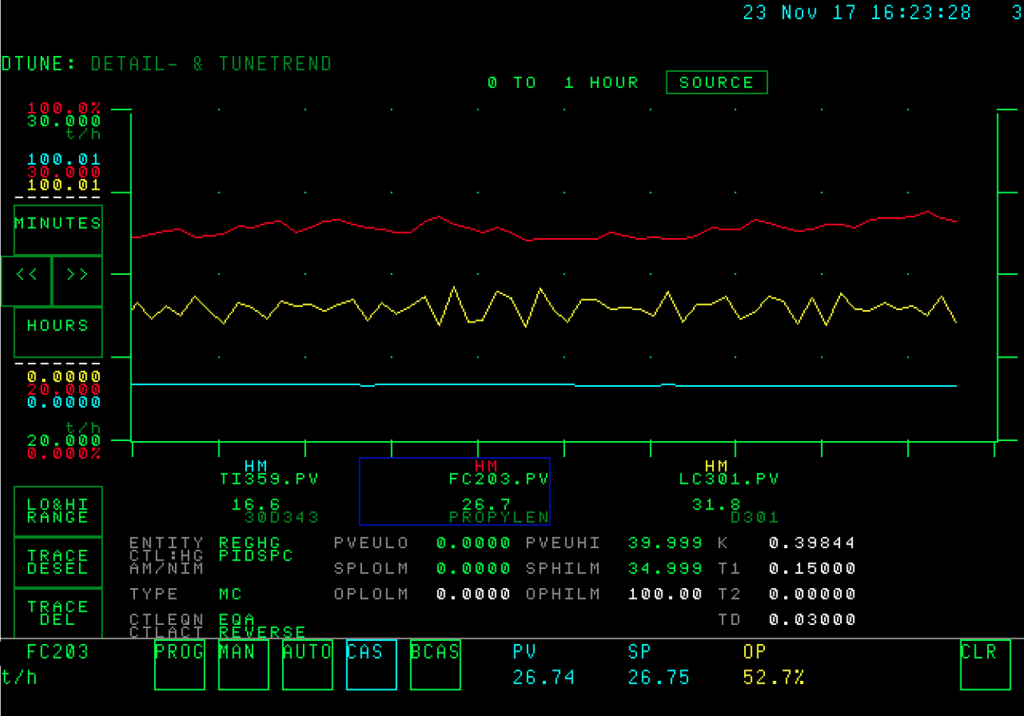Select the K gain value 0.39844

pyautogui.click(x=812, y=543)
